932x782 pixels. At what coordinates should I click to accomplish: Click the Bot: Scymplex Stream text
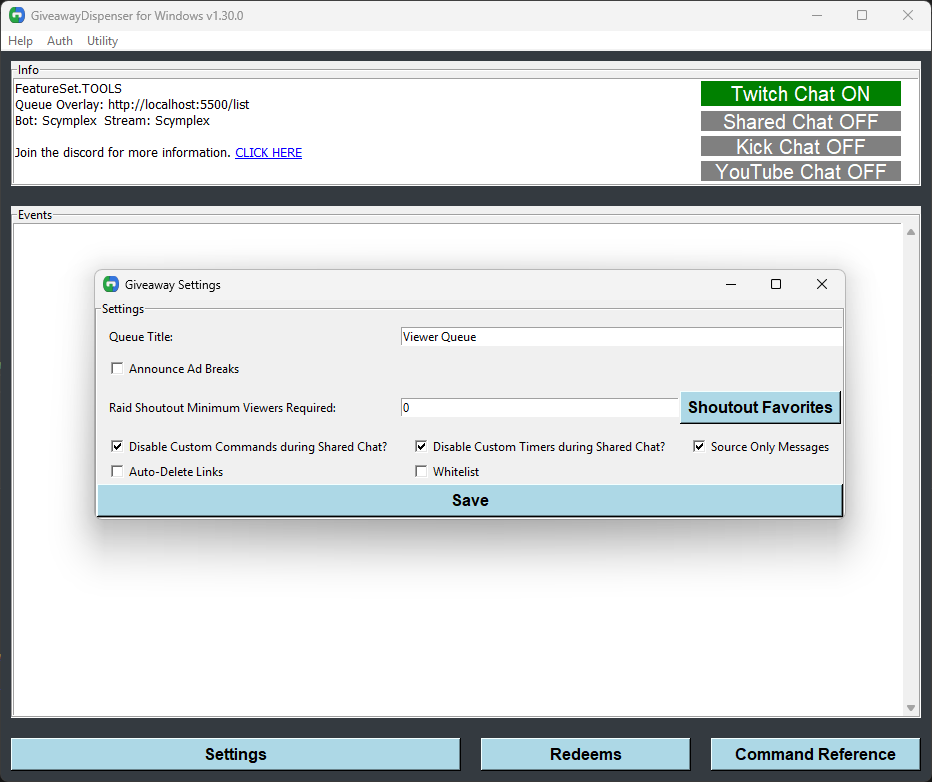112,121
